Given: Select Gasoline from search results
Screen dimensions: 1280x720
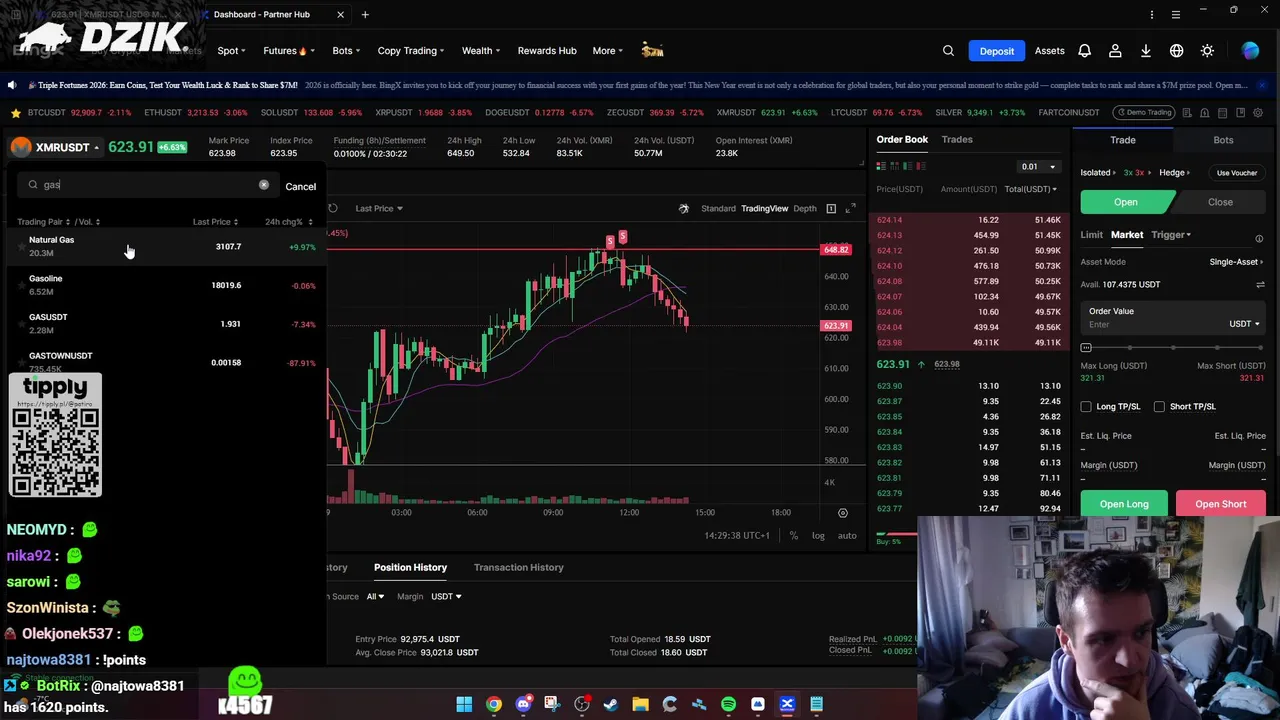Looking at the screenshot, I should tap(165, 285).
